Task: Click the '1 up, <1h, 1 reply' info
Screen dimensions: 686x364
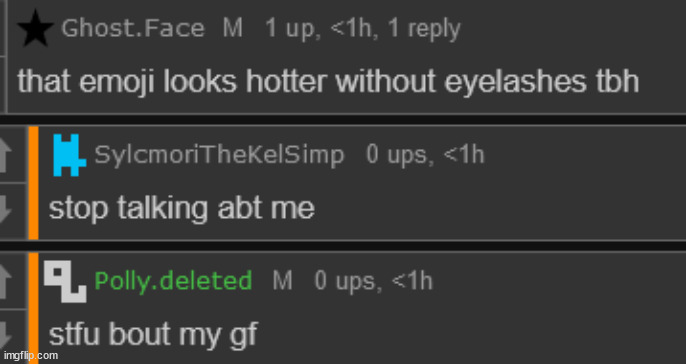Action: coord(363,30)
